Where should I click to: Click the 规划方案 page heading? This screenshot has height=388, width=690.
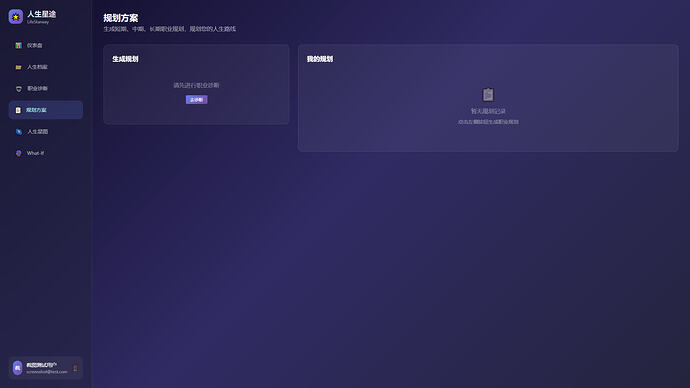(x=121, y=18)
